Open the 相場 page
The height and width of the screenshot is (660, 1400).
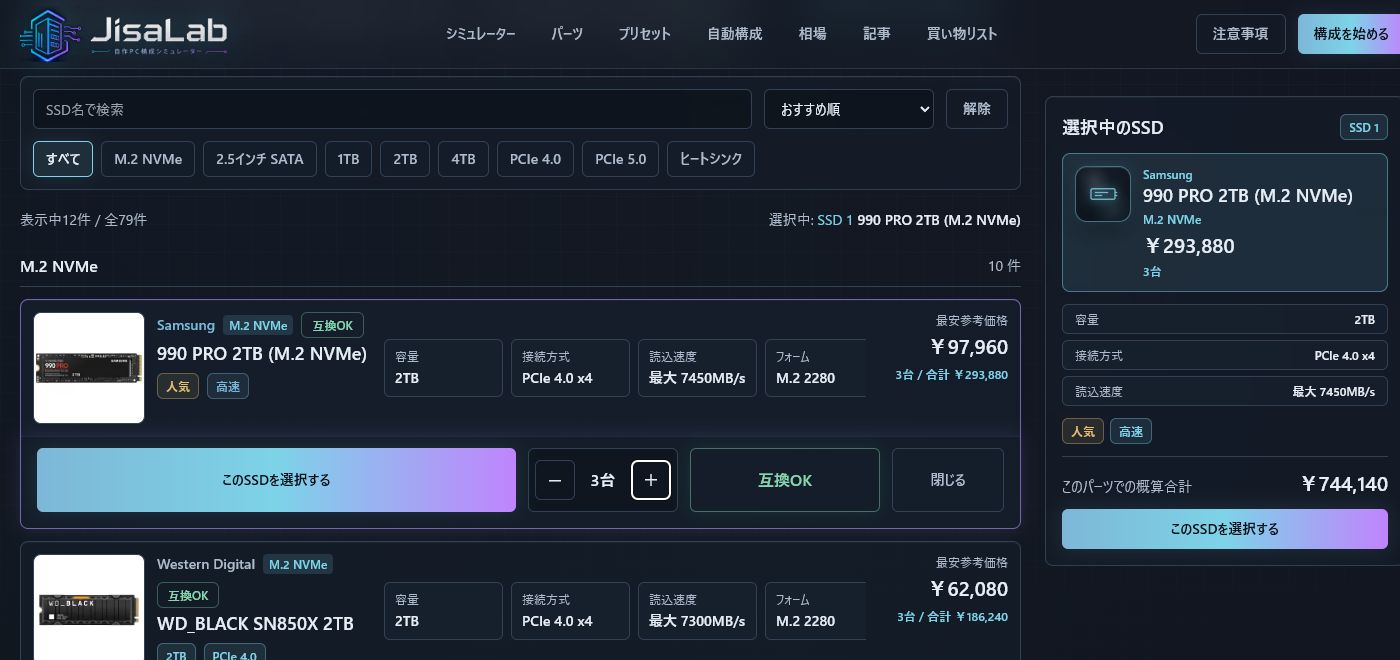coord(813,34)
